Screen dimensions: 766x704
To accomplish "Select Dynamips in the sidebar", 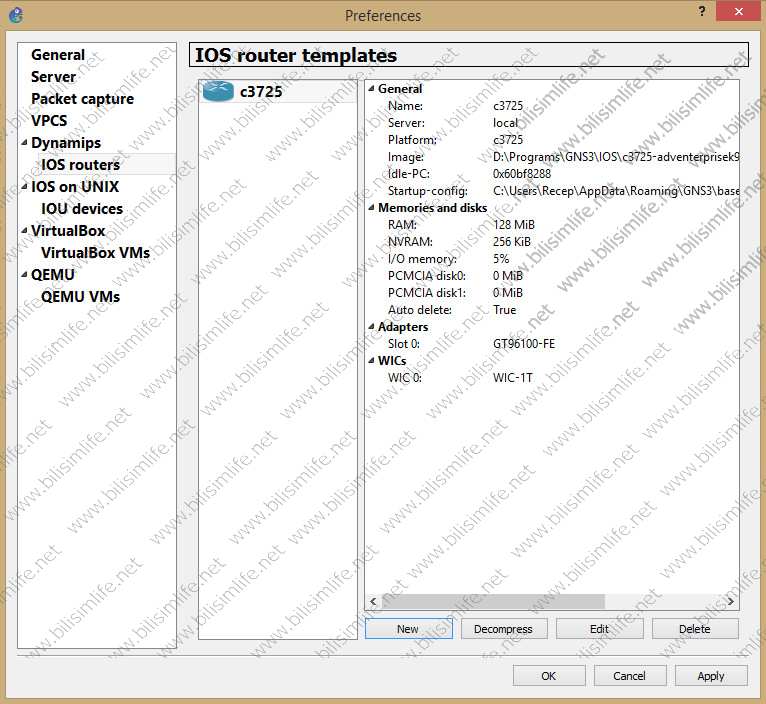I will tap(66, 143).
